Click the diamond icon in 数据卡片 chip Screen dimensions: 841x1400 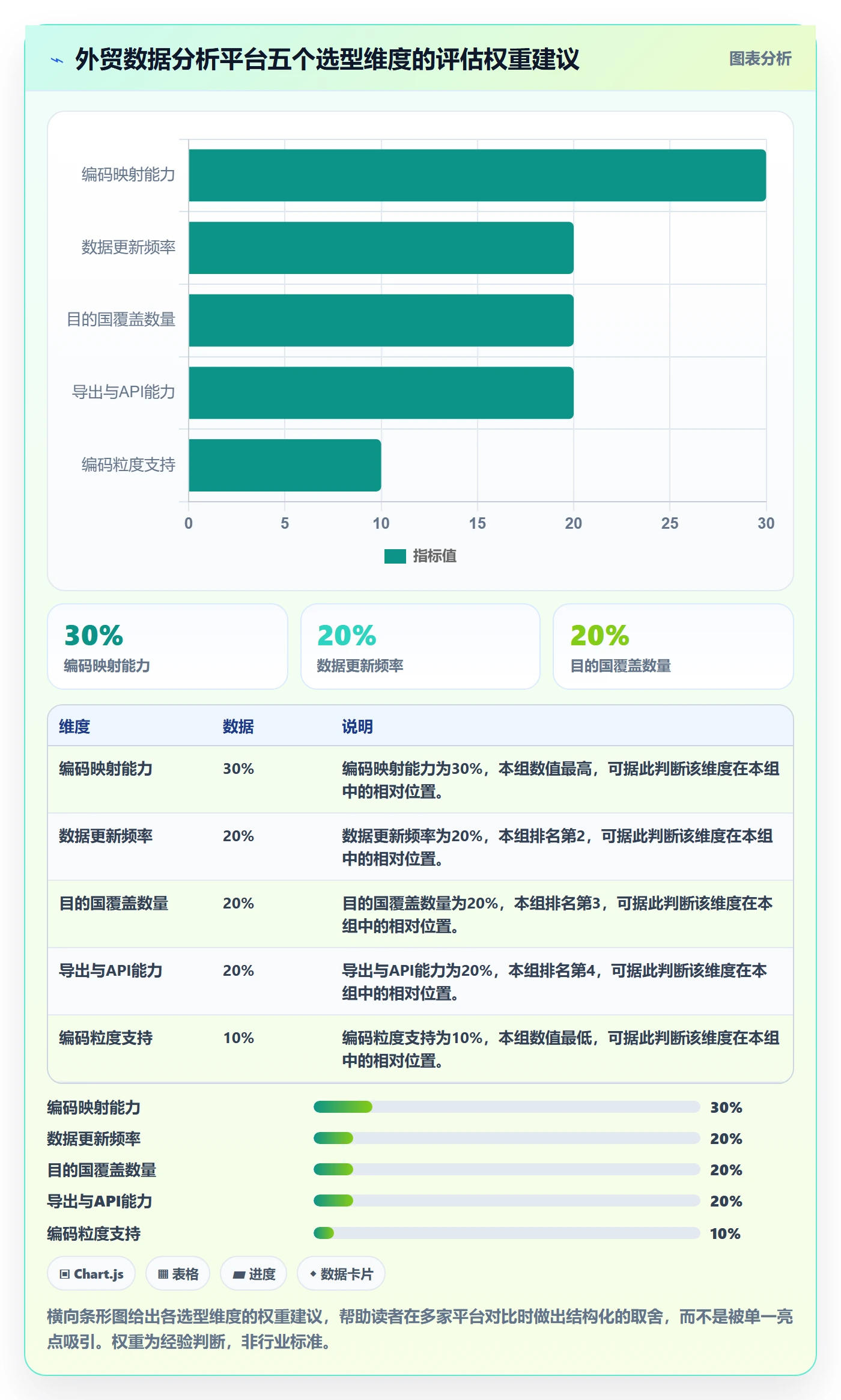pyautogui.click(x=313, y=1274)
